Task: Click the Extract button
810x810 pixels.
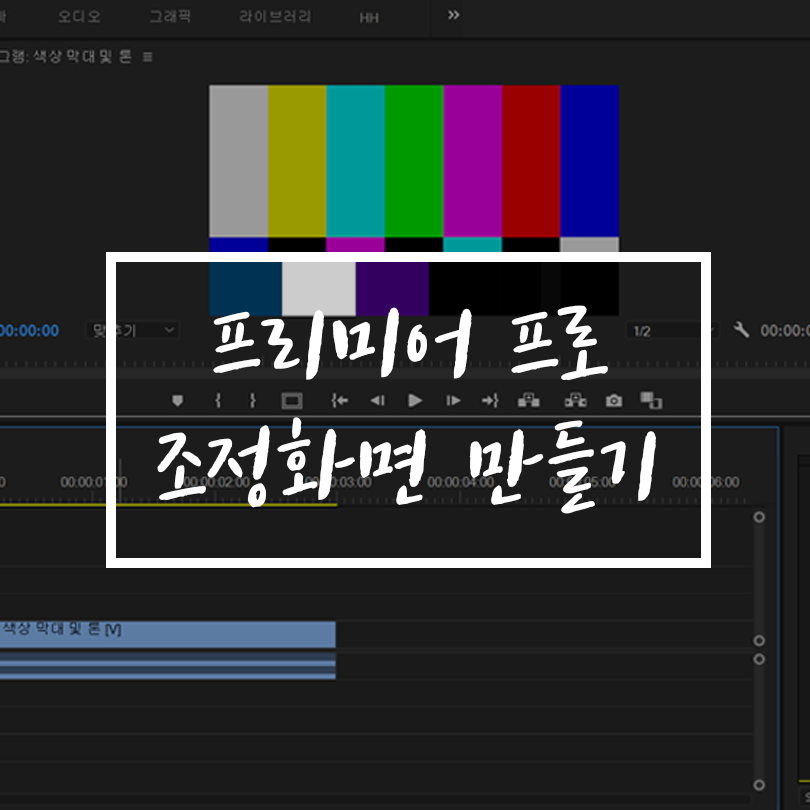Action: tap(575, 400)
